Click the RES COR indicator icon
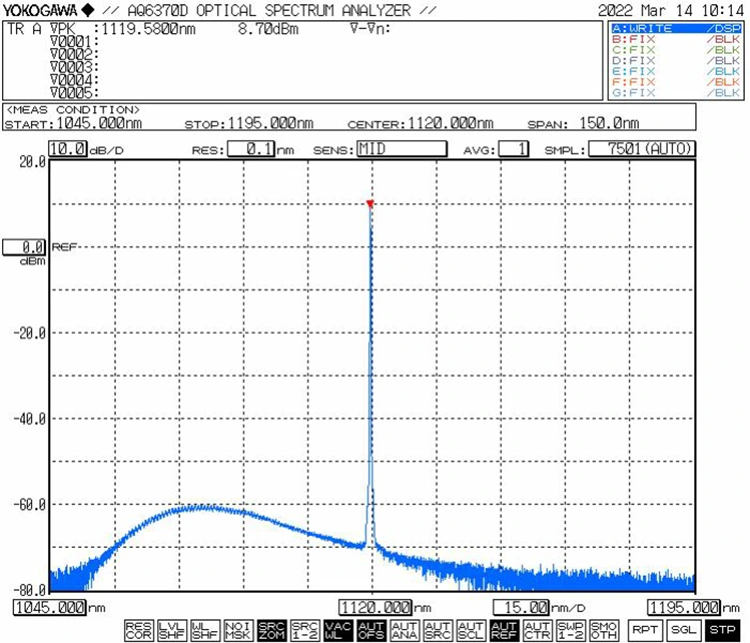Screen dimensions: 750x643 (x=139, y=630)
